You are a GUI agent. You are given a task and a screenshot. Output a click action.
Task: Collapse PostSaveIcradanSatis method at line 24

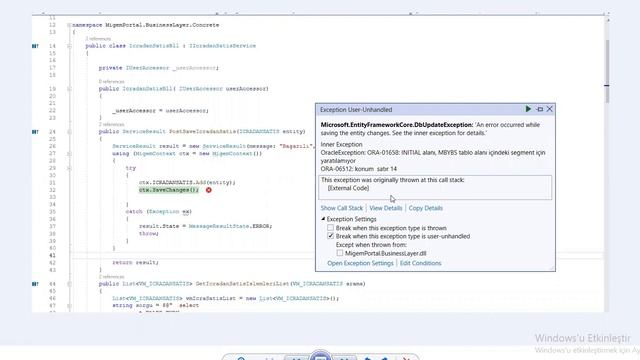[x=69, y=132]
